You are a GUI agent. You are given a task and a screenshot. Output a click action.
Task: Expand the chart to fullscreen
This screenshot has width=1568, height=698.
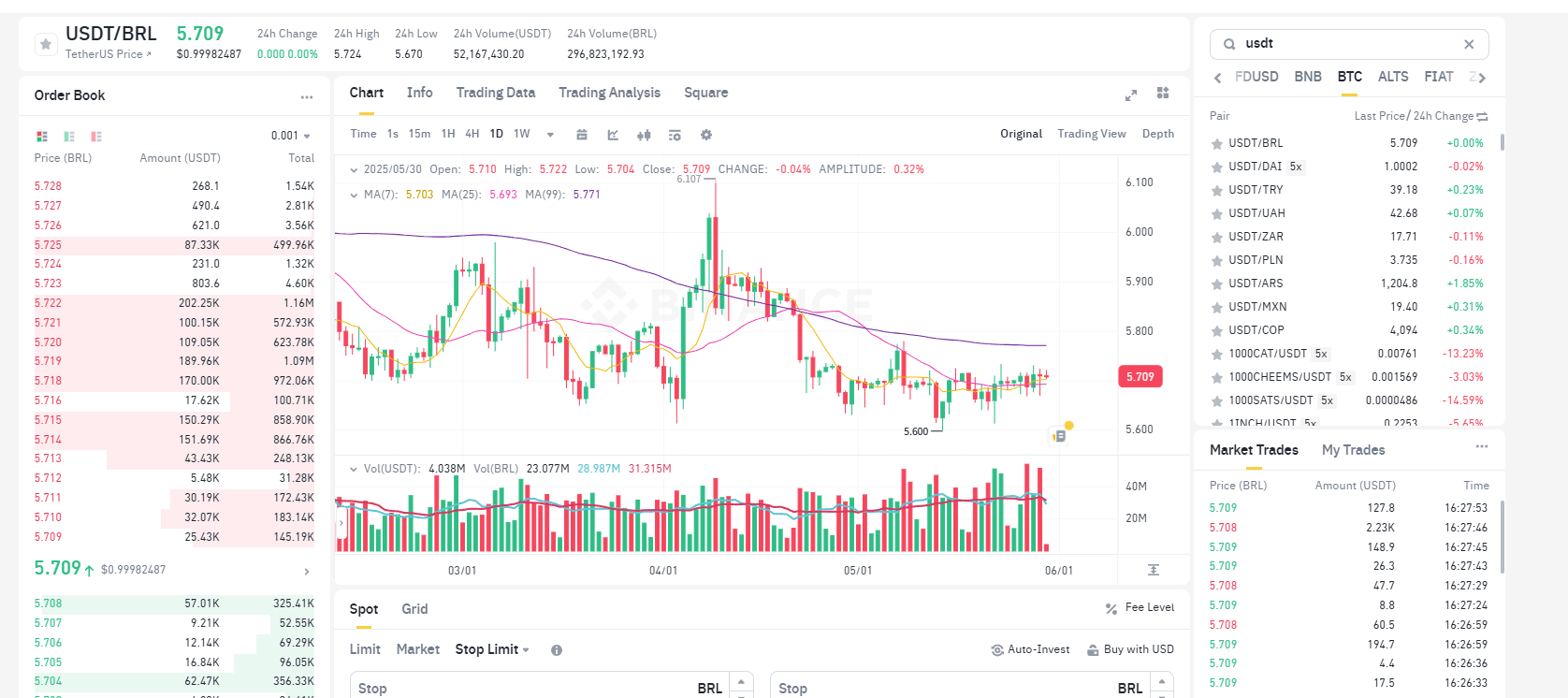pos(1131,95)
